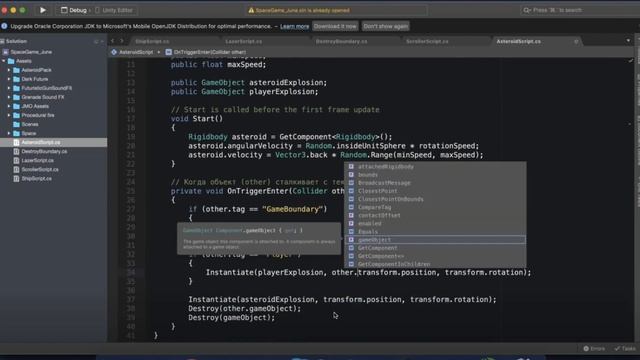Viewport: 640px width, 360px height.
Task: Pick bounds from autocomplete list
Action: (435, 175)
